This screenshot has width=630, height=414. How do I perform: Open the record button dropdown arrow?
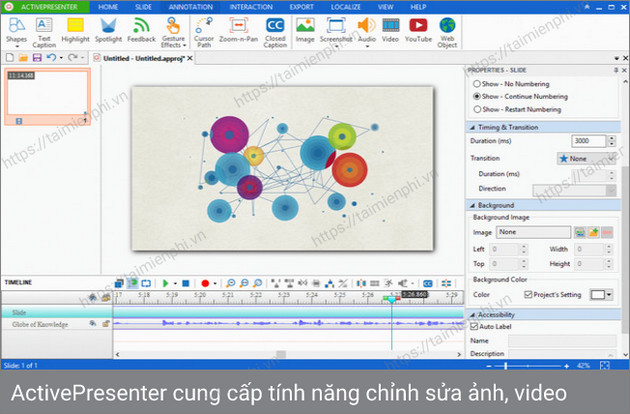215,284
